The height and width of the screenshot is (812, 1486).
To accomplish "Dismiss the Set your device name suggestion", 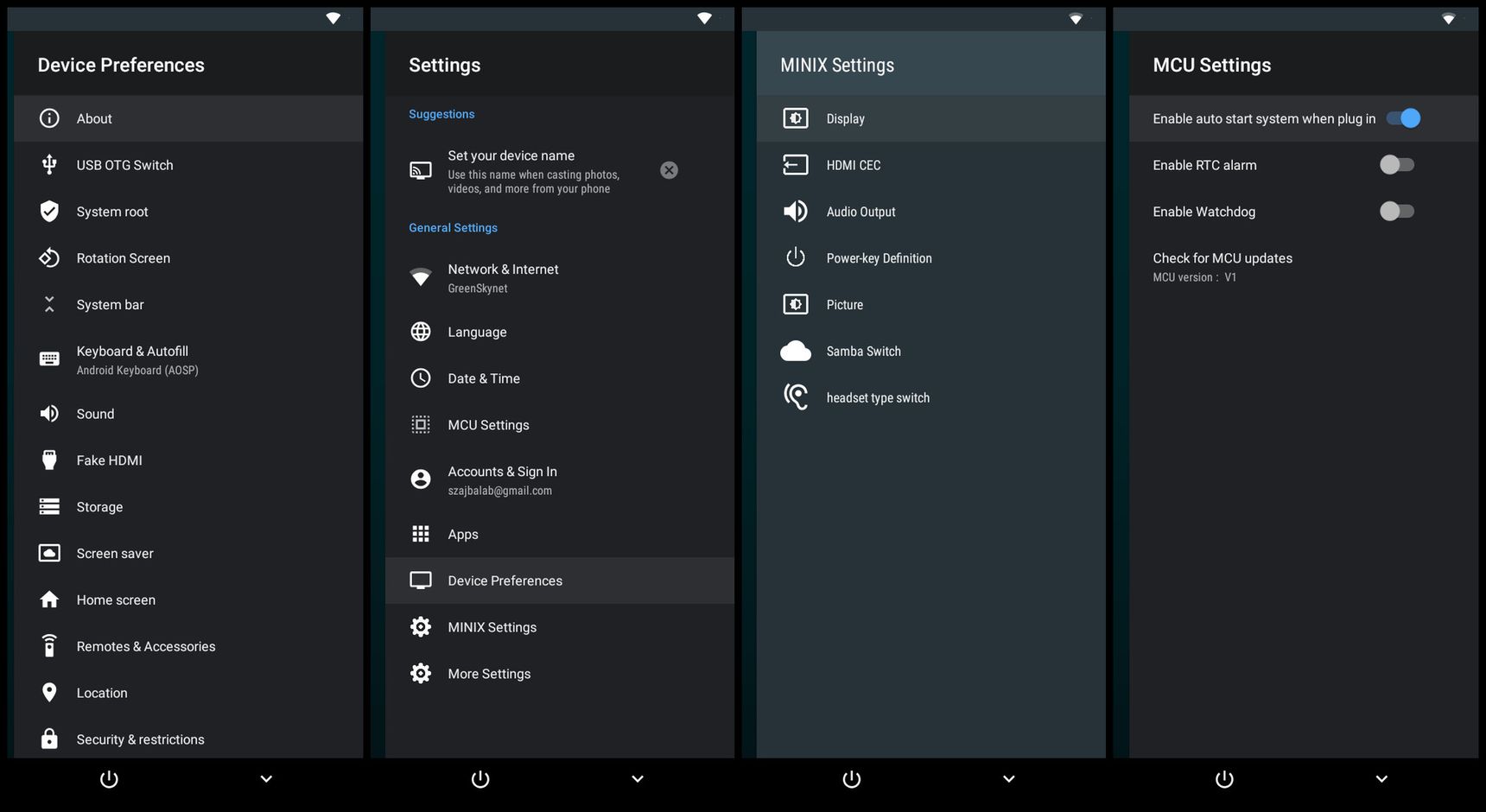I will (x=670, y=170).
